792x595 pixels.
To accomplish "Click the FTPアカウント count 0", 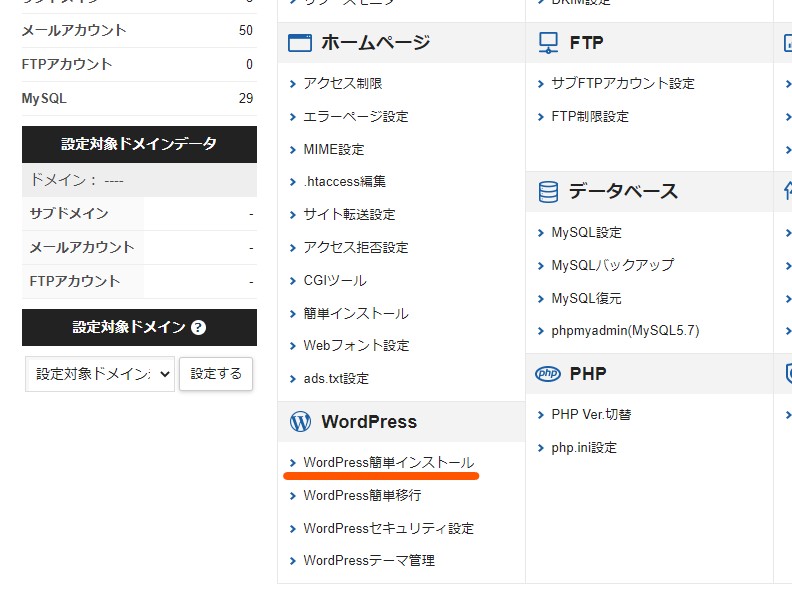I will coord(249,65).
